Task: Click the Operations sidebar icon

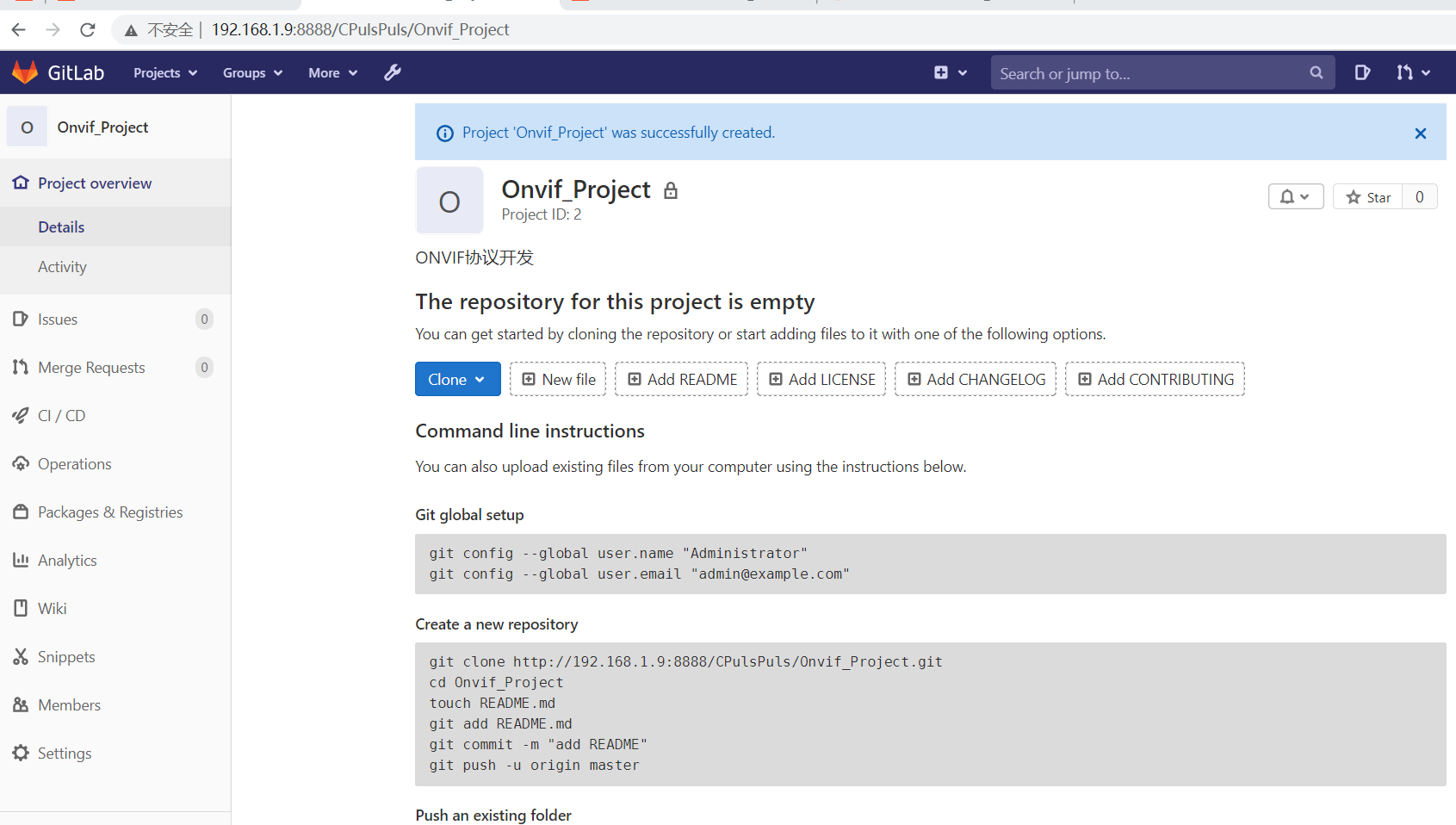Action: point(21,463)
